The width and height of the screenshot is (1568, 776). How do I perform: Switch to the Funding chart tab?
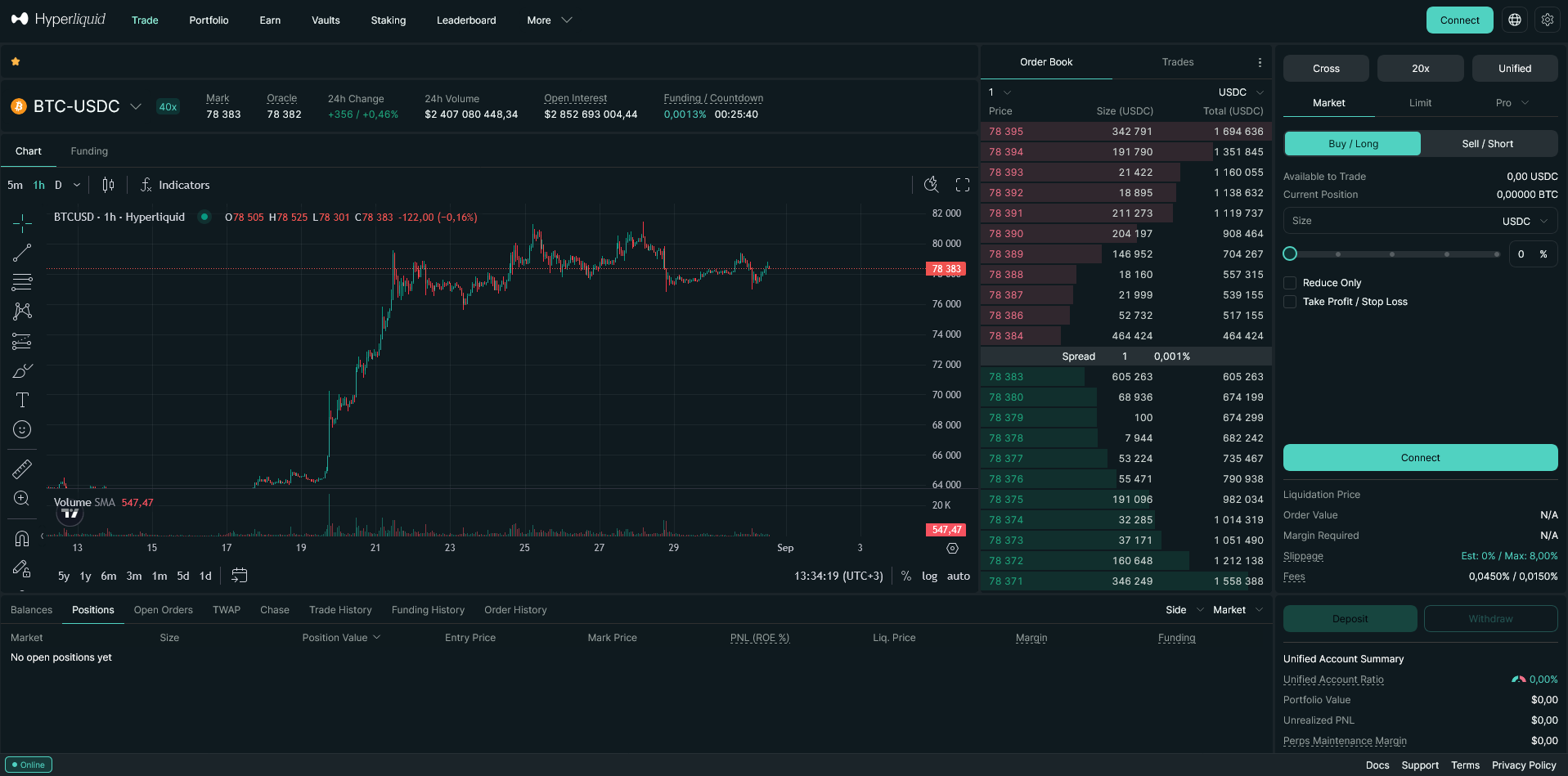(89, 151)
